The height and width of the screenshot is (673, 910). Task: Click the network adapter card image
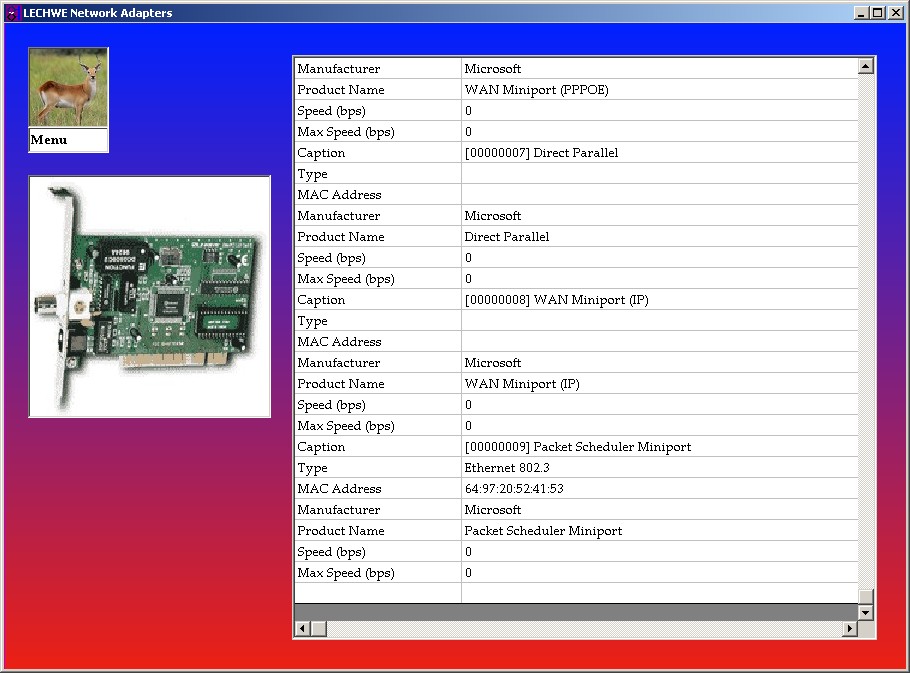[x=150, y=296]
